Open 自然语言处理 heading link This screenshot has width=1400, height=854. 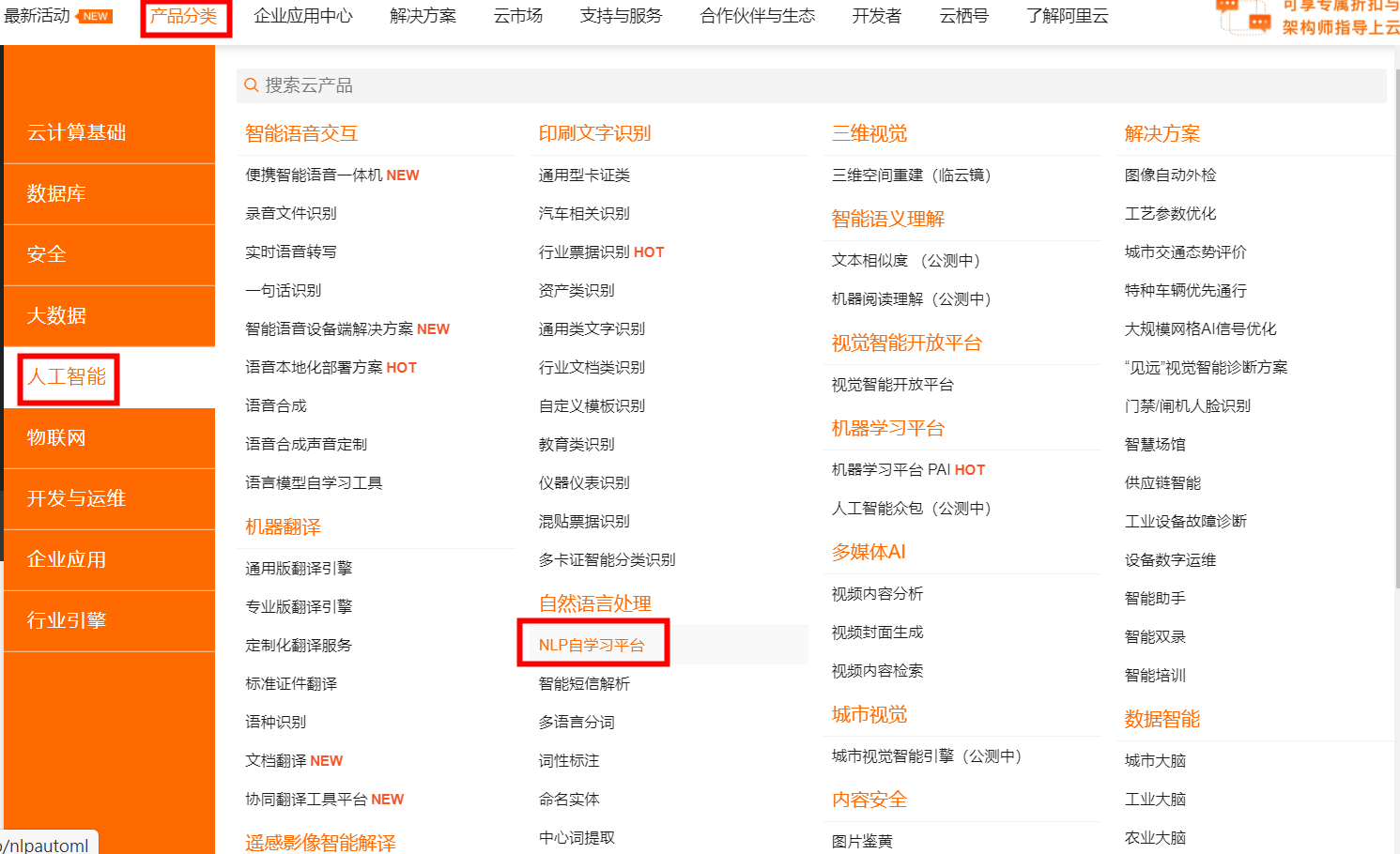pyautogui.click(x=595, y=603)
